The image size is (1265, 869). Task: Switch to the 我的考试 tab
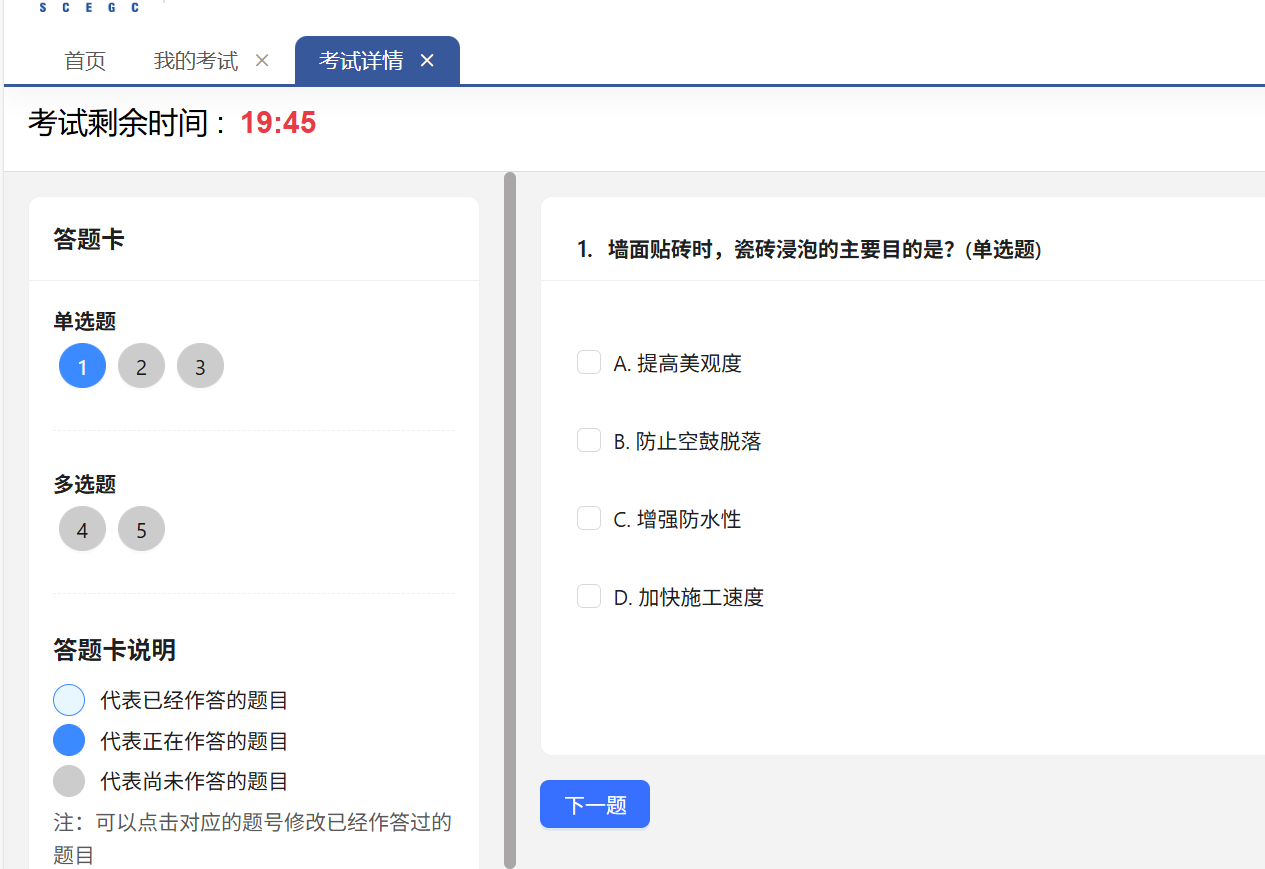[196, 61]
